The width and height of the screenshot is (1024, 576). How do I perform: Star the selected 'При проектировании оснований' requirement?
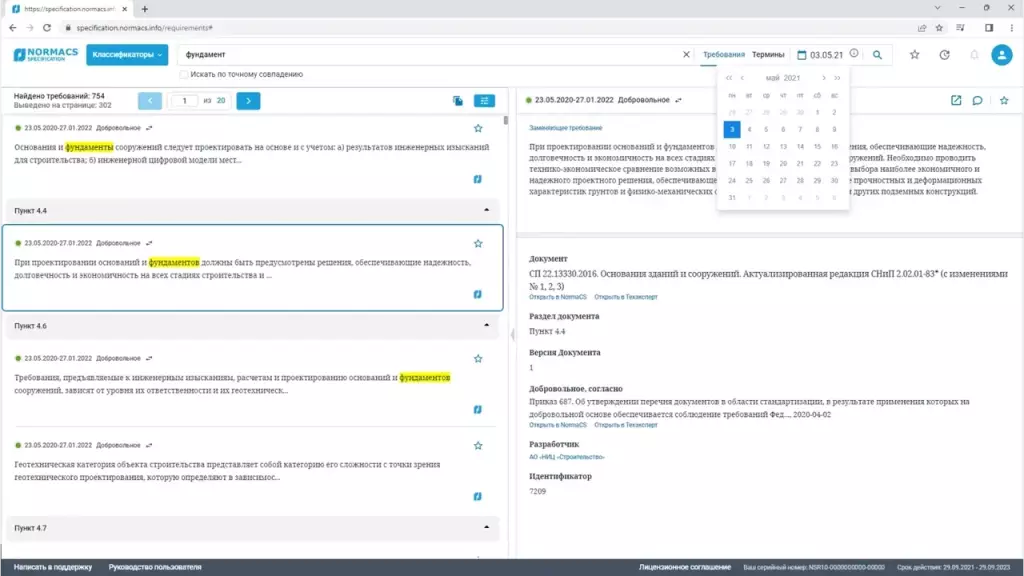478,243
